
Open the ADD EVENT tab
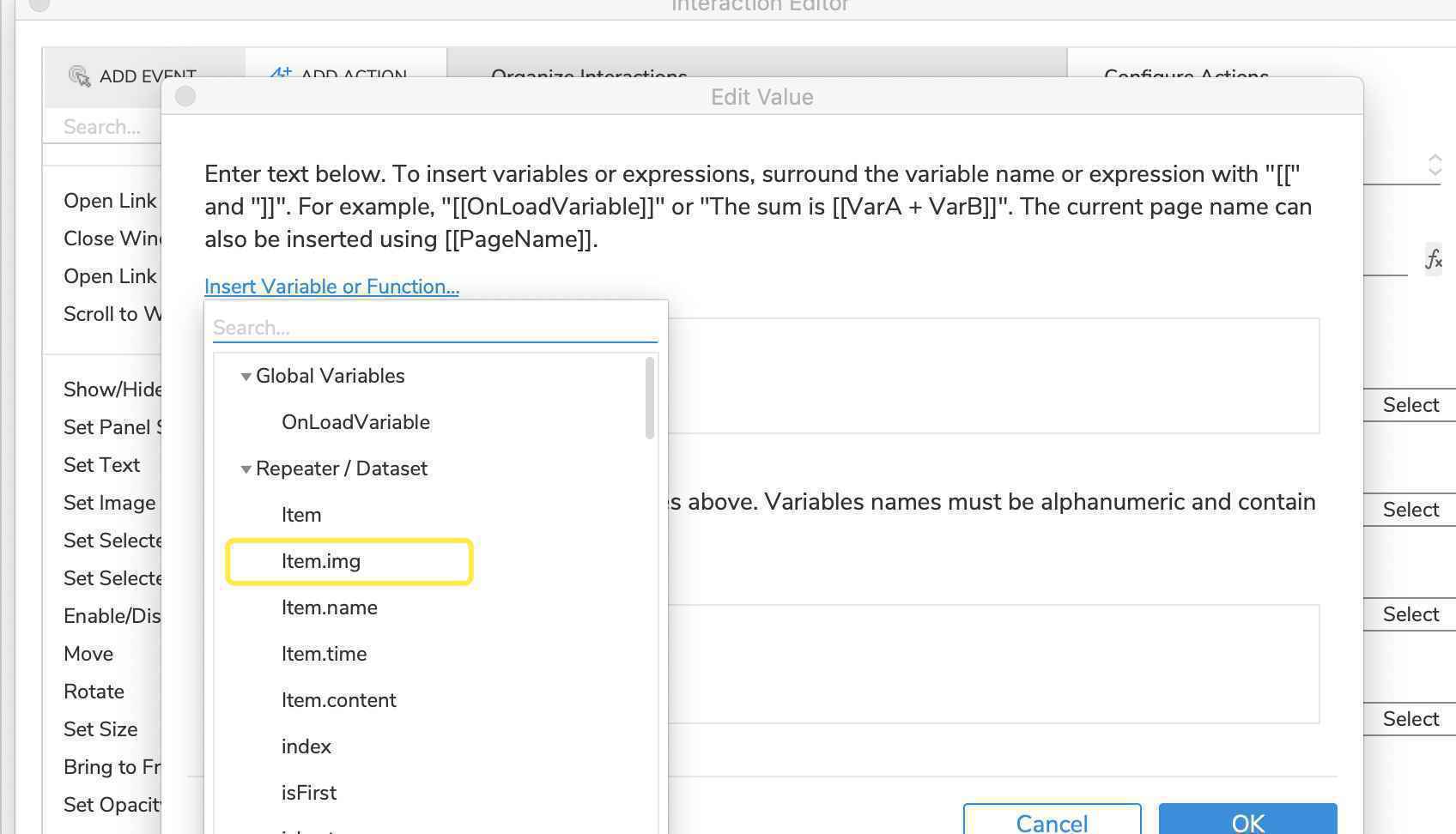143,76
